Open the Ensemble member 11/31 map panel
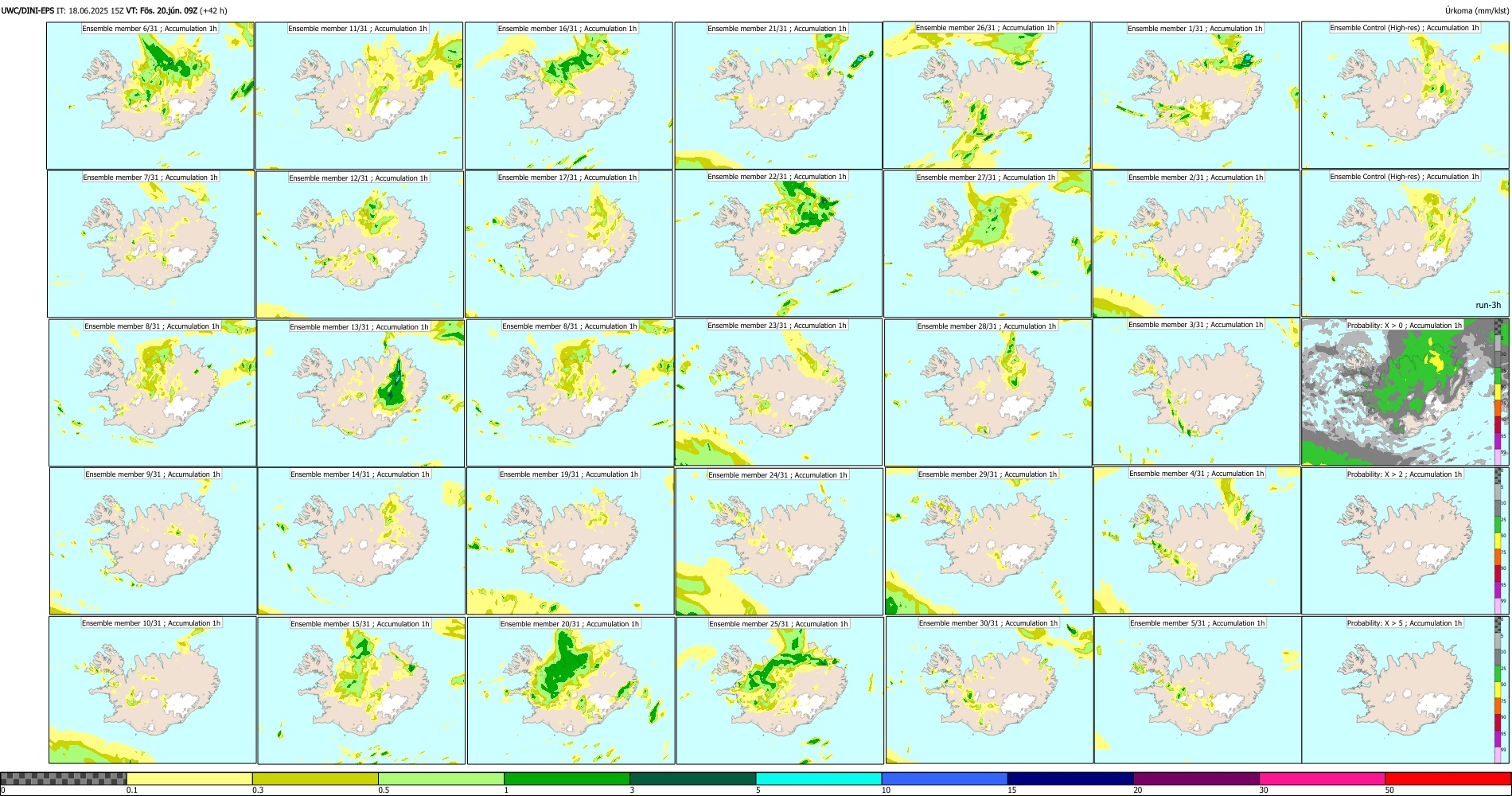This screenshot has height=796, width=1512. (359, 96)
